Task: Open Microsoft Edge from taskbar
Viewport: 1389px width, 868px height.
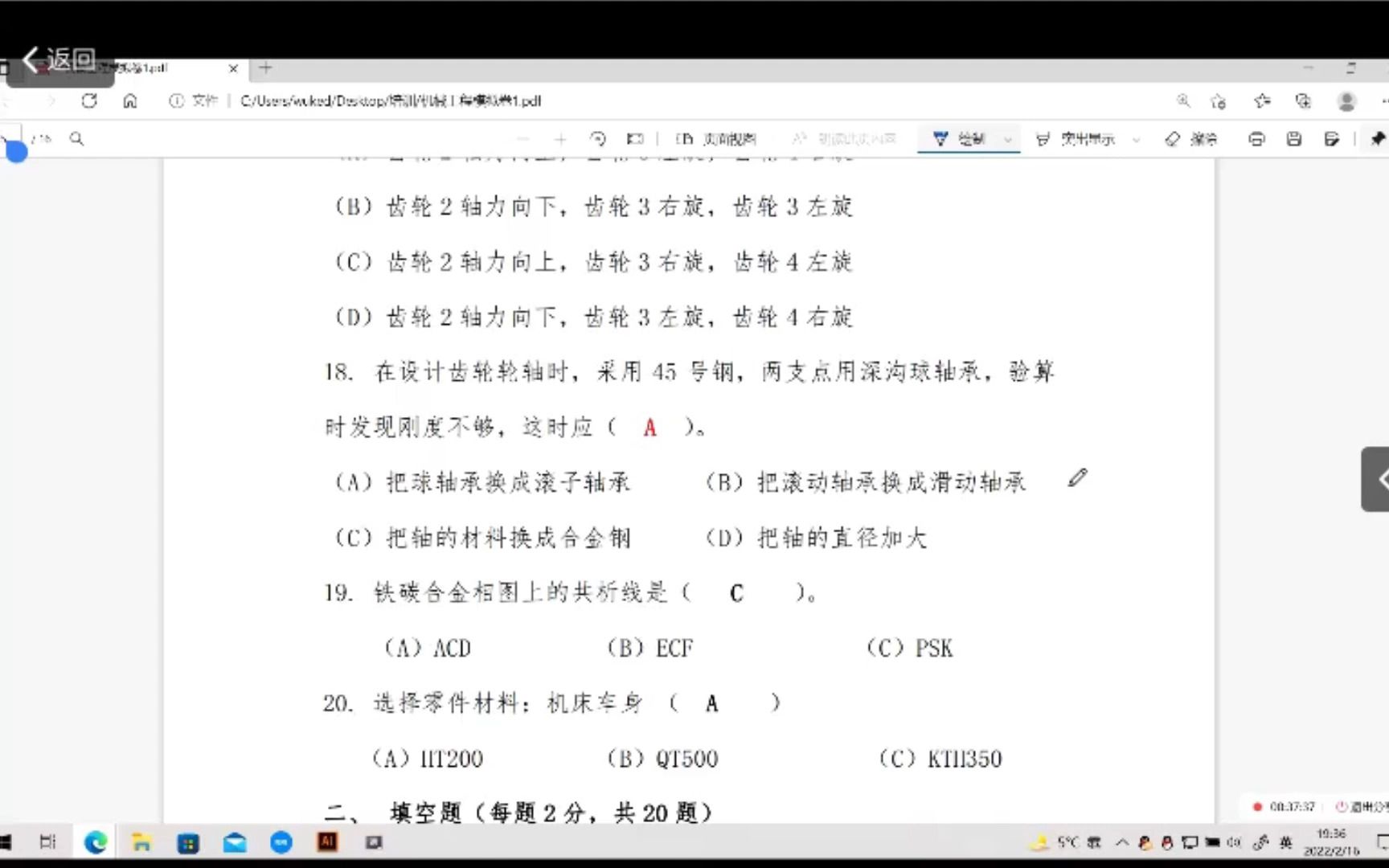Action: tap(96, 842)
